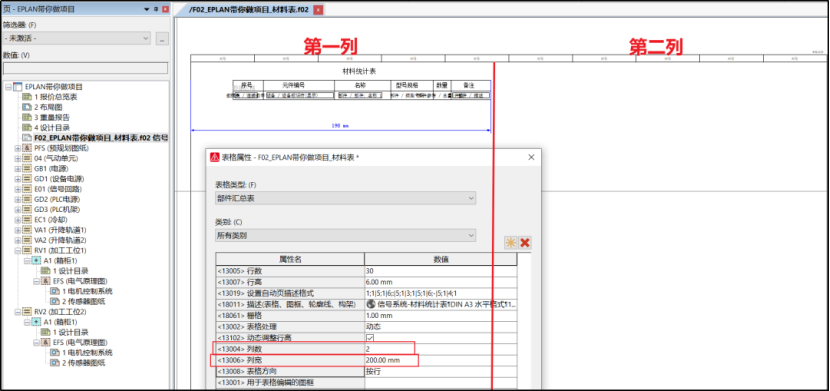Click the yellow star New property icon

(x=511, y=243)
